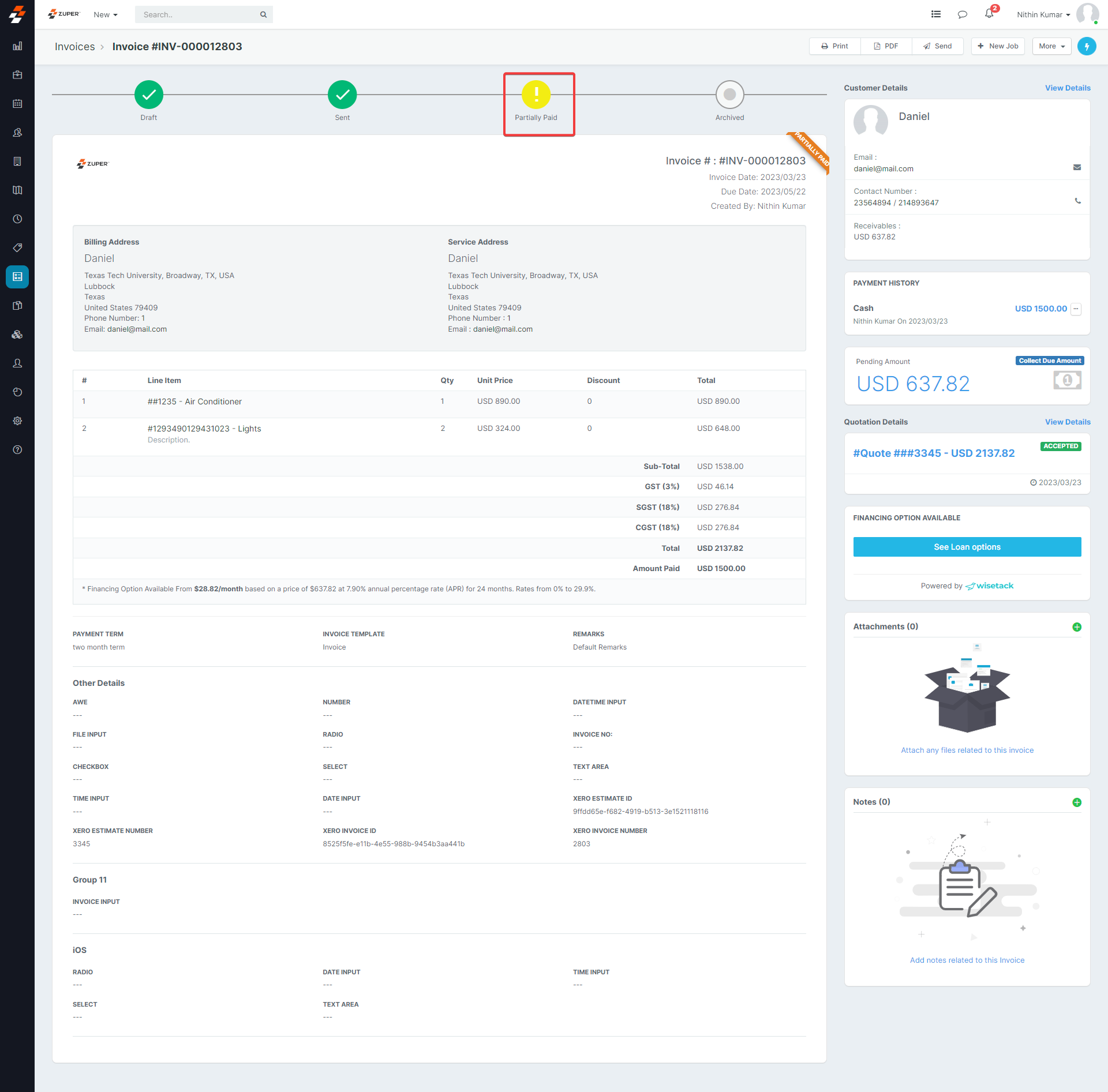Click email envelope icon beside daniel@mail.com
The width and height of the screenshot is (1108, 1092).
pos(1077,167)
